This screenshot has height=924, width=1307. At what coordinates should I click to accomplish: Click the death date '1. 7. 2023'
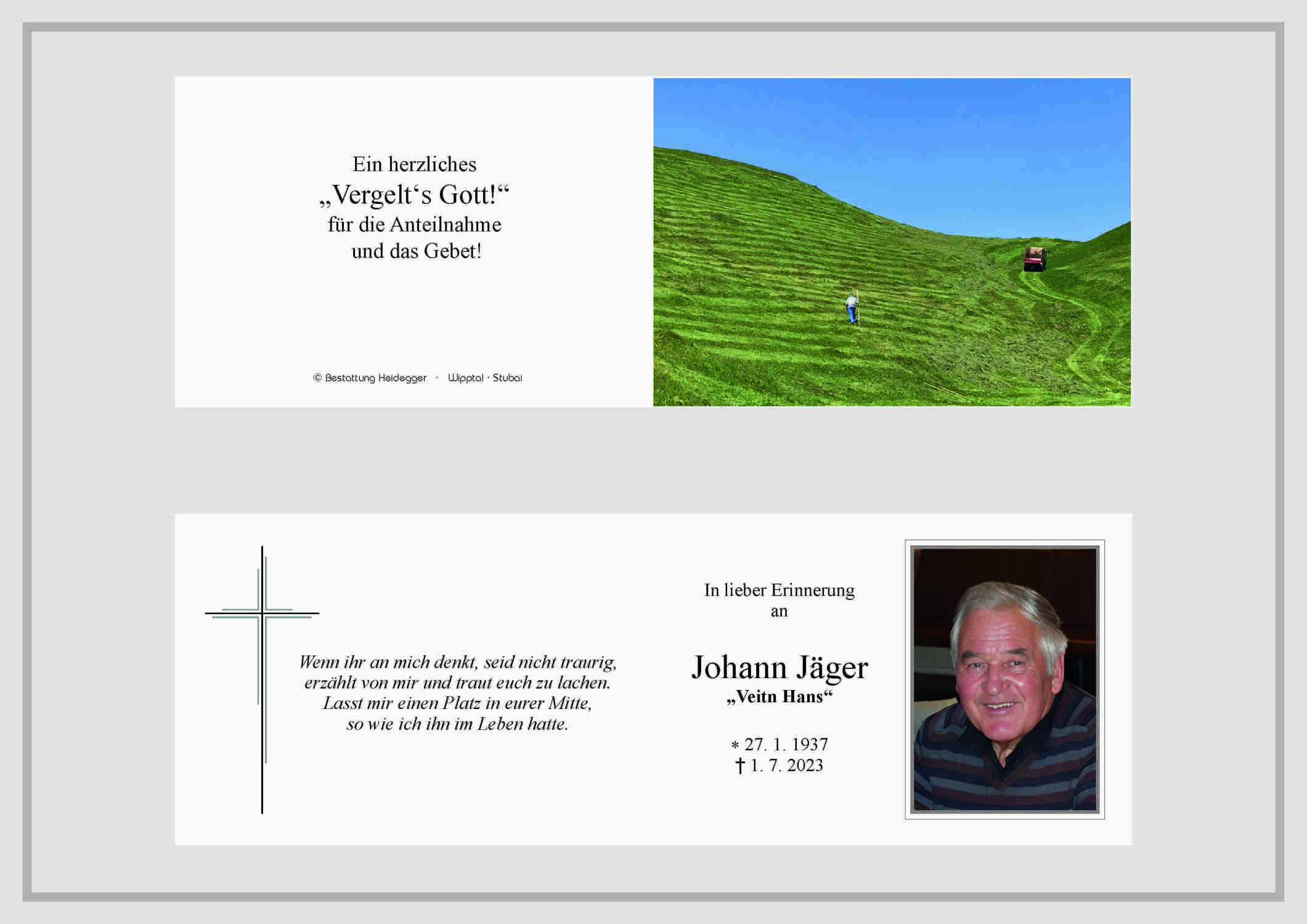pyautogui.click(x=786, y=765)
